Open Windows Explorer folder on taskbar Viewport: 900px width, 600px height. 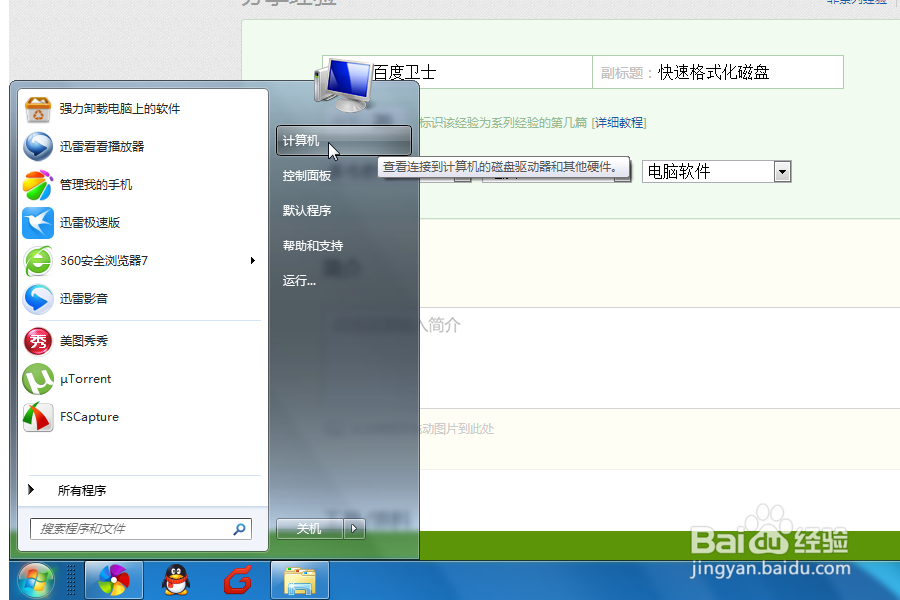[300, 580]
